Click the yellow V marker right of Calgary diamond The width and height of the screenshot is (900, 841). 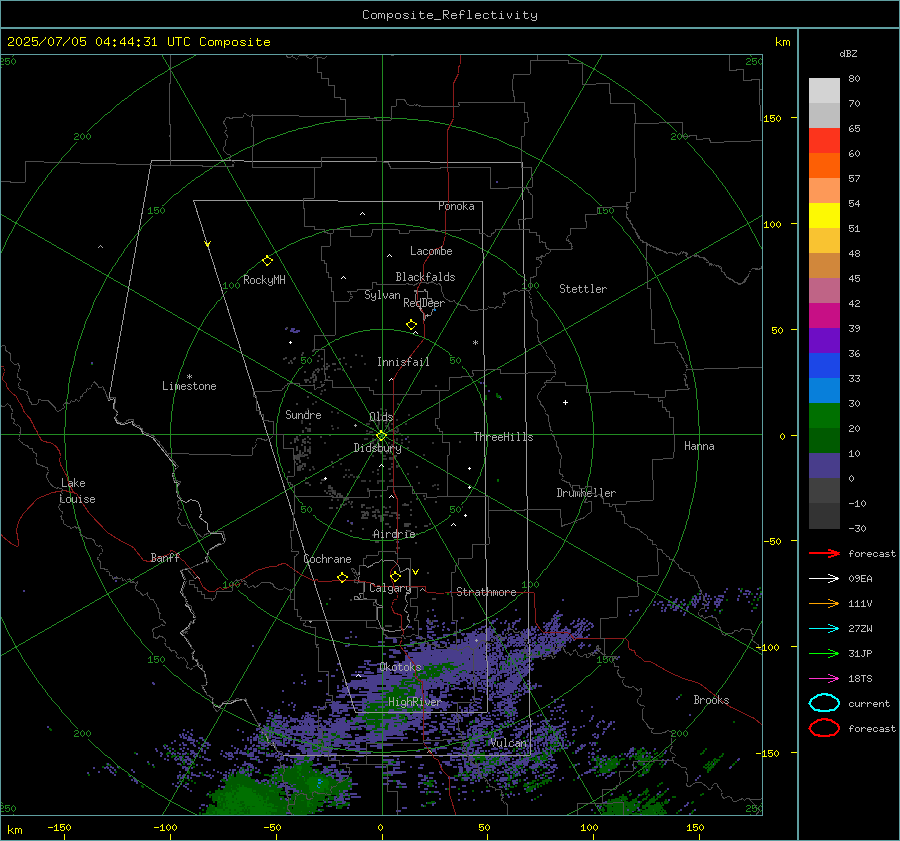click(x=416, y=572)
